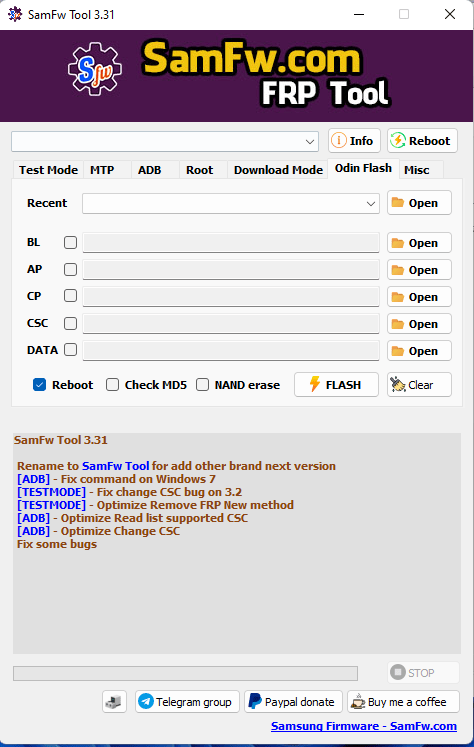Click the computer device manager icon

pyautogui.click(x=114, y=702)
